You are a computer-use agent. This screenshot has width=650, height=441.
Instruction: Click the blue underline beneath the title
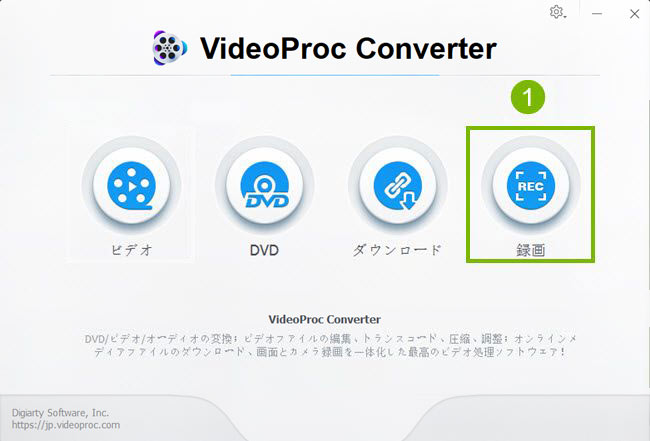point(335,75)
